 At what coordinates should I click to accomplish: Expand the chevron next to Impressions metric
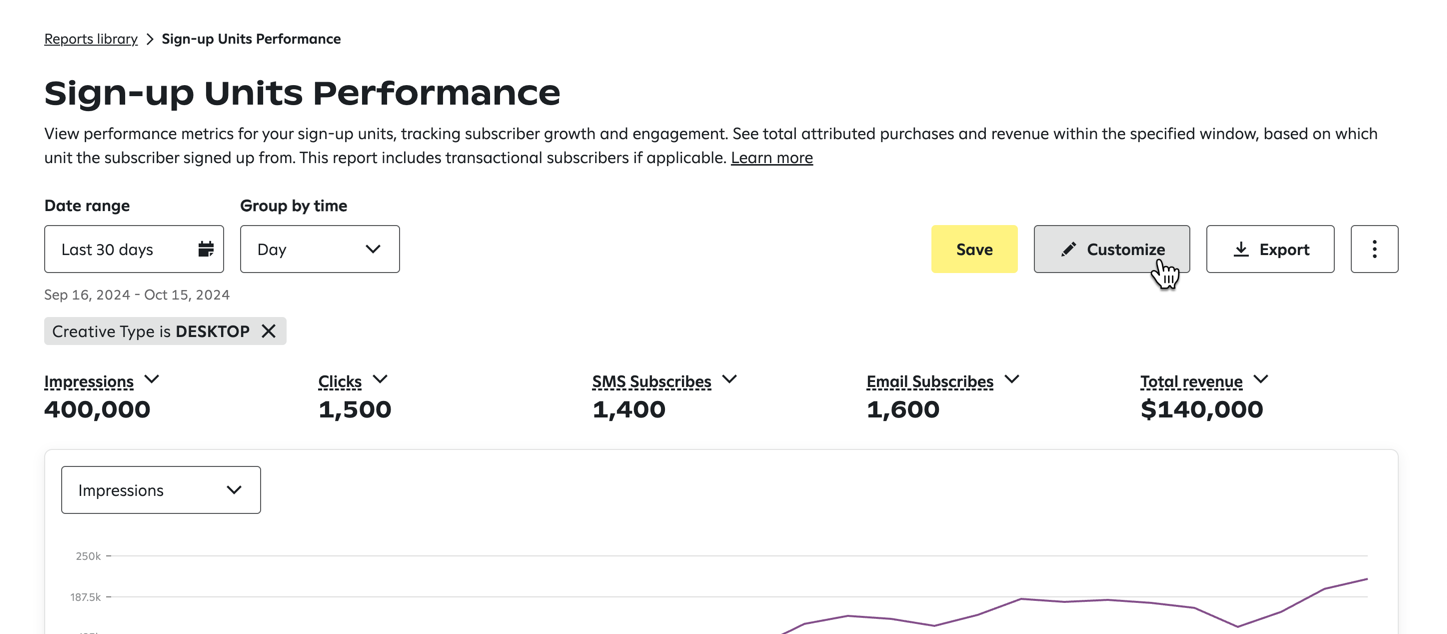[x=152, y=379]
